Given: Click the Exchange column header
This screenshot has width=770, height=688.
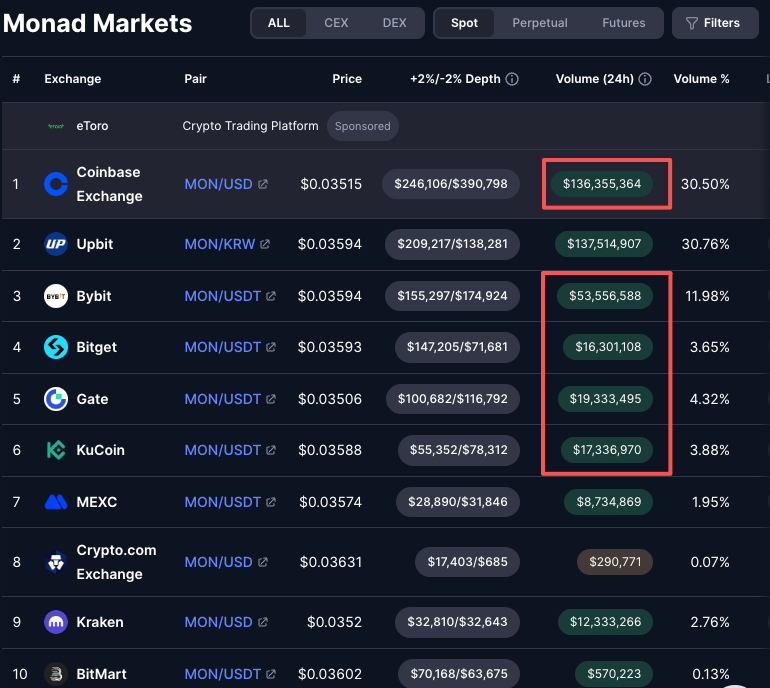Looking at the screenshot, I should [73, 79].
